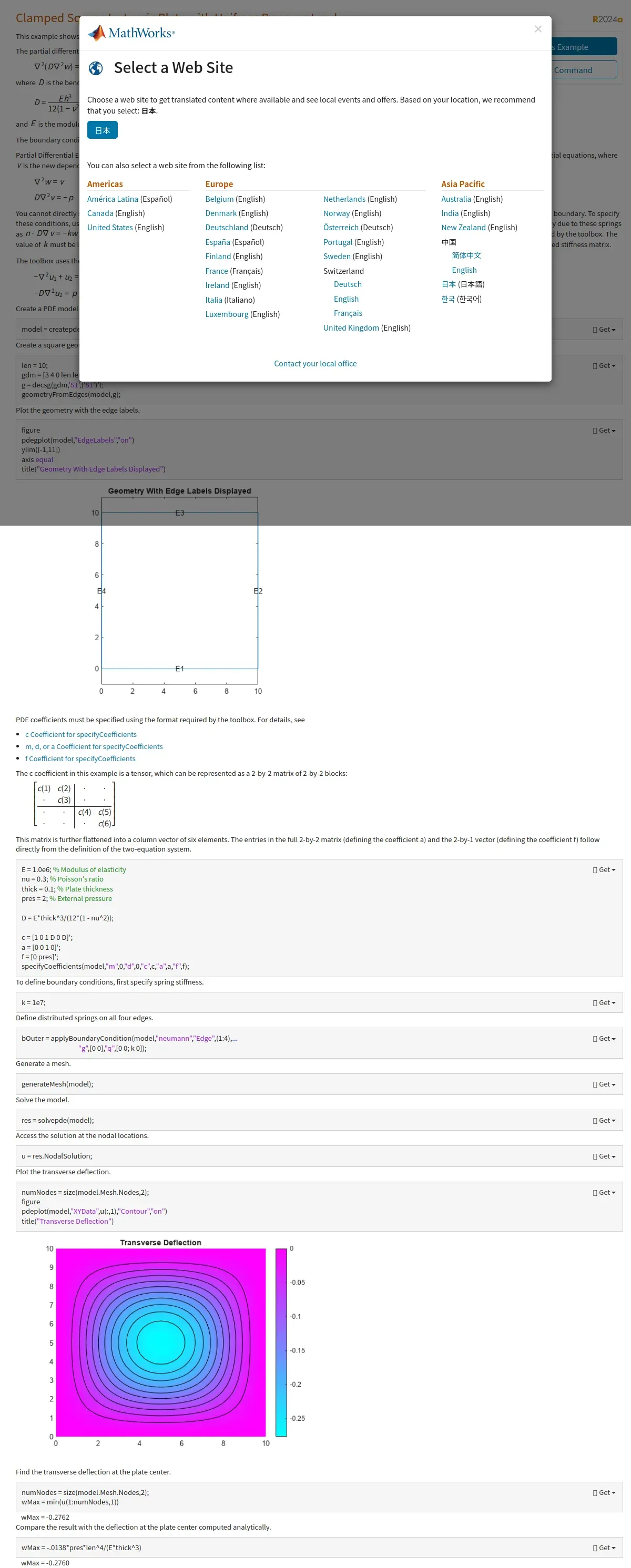The width and height of the screenshot is (631, 1568).
Task: Select 简体中文 under 中国
Action: tap(466, 255)
